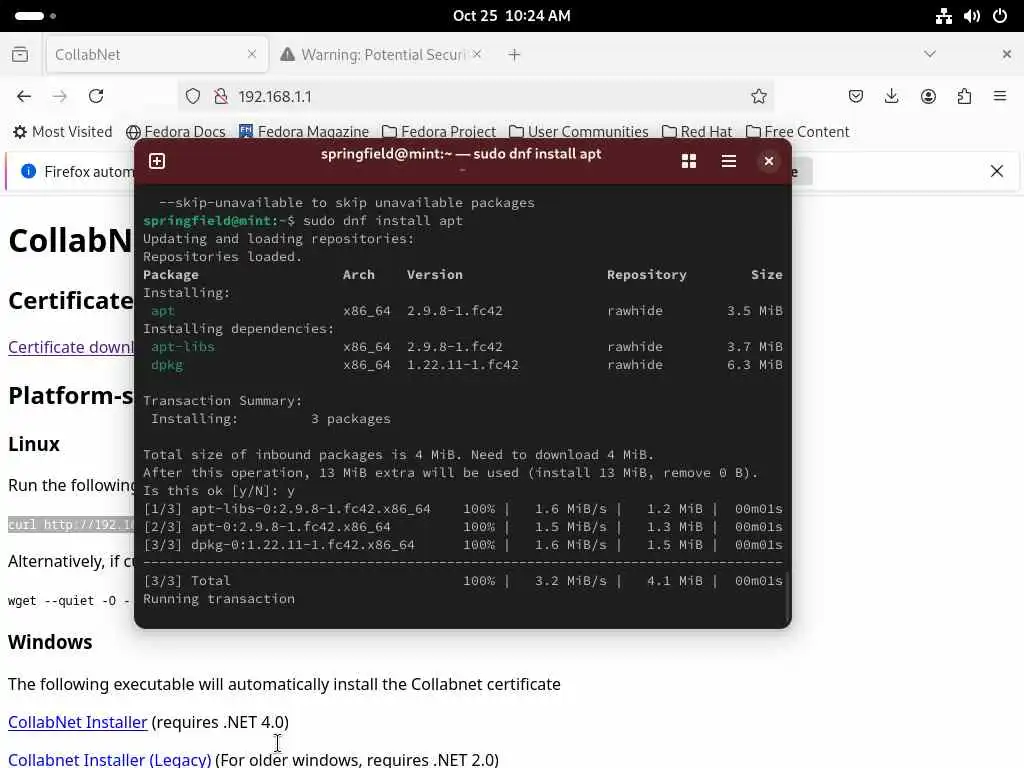Click the apt package name in terminal
The height and width of the screenshot is (768, 1024).
pyautogui.click(x=163, y=312)
